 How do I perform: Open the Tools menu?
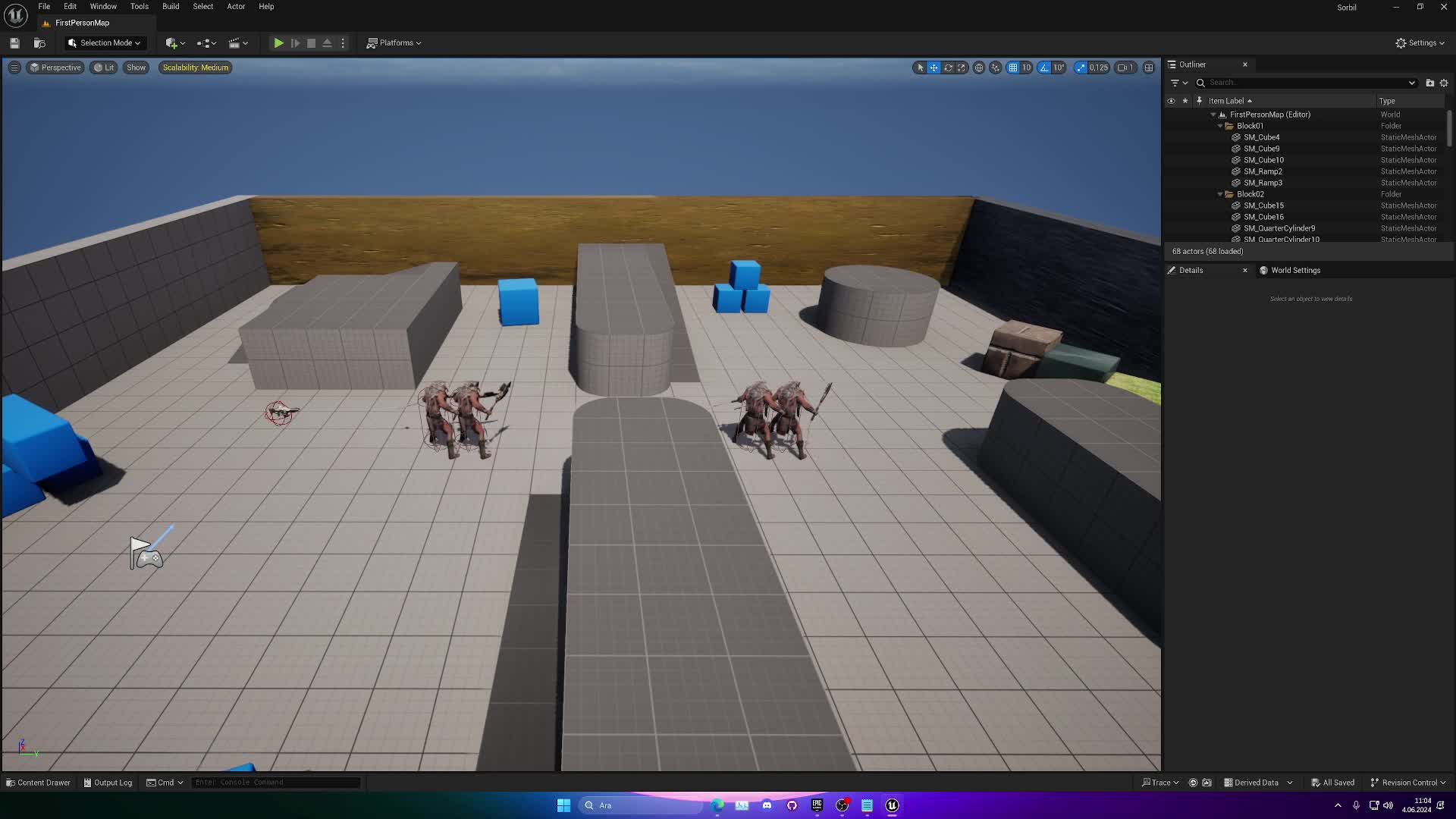click(140, 6)
